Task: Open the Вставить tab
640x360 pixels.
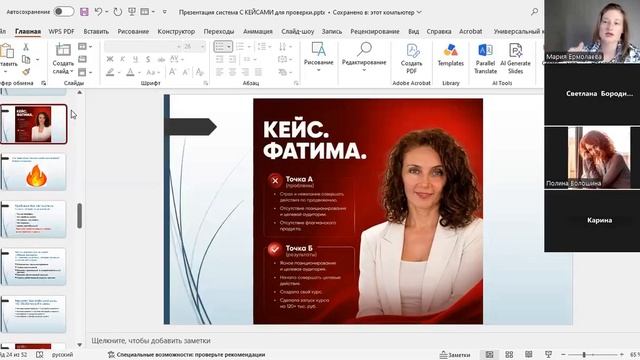Action: click(96, 31)
